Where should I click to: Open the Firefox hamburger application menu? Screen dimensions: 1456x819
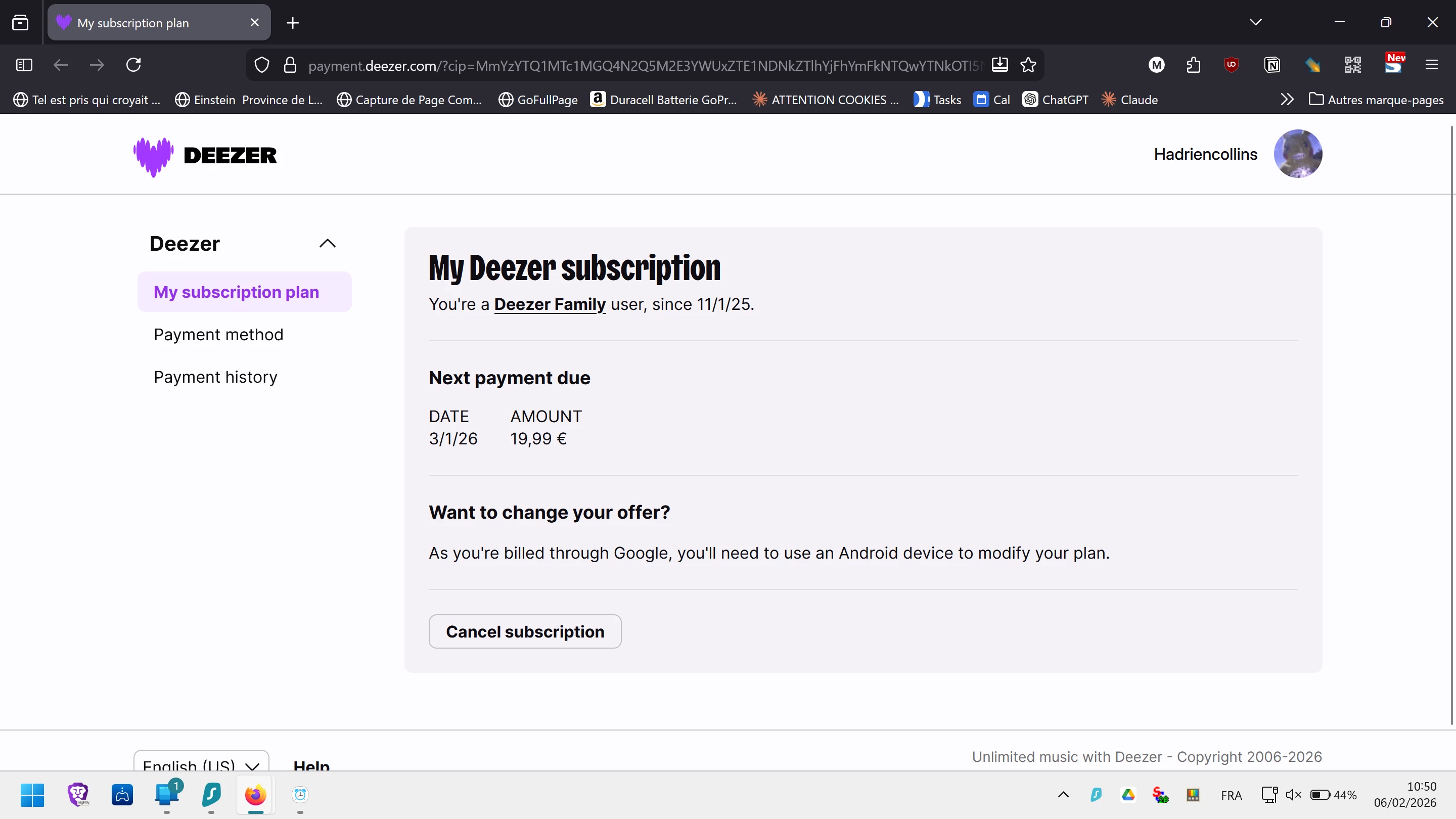click(1431, 65)
